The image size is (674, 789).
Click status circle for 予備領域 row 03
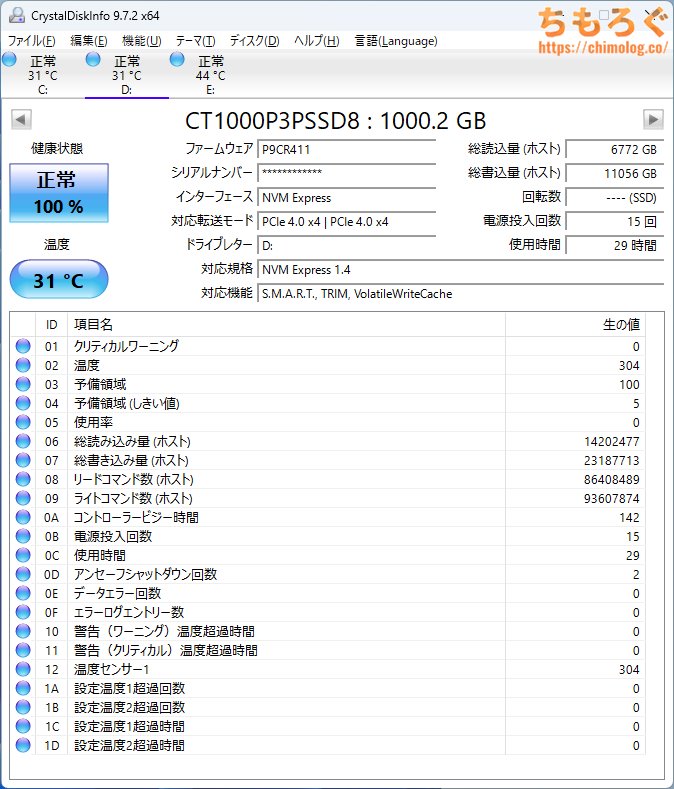(x=23, y=384)
